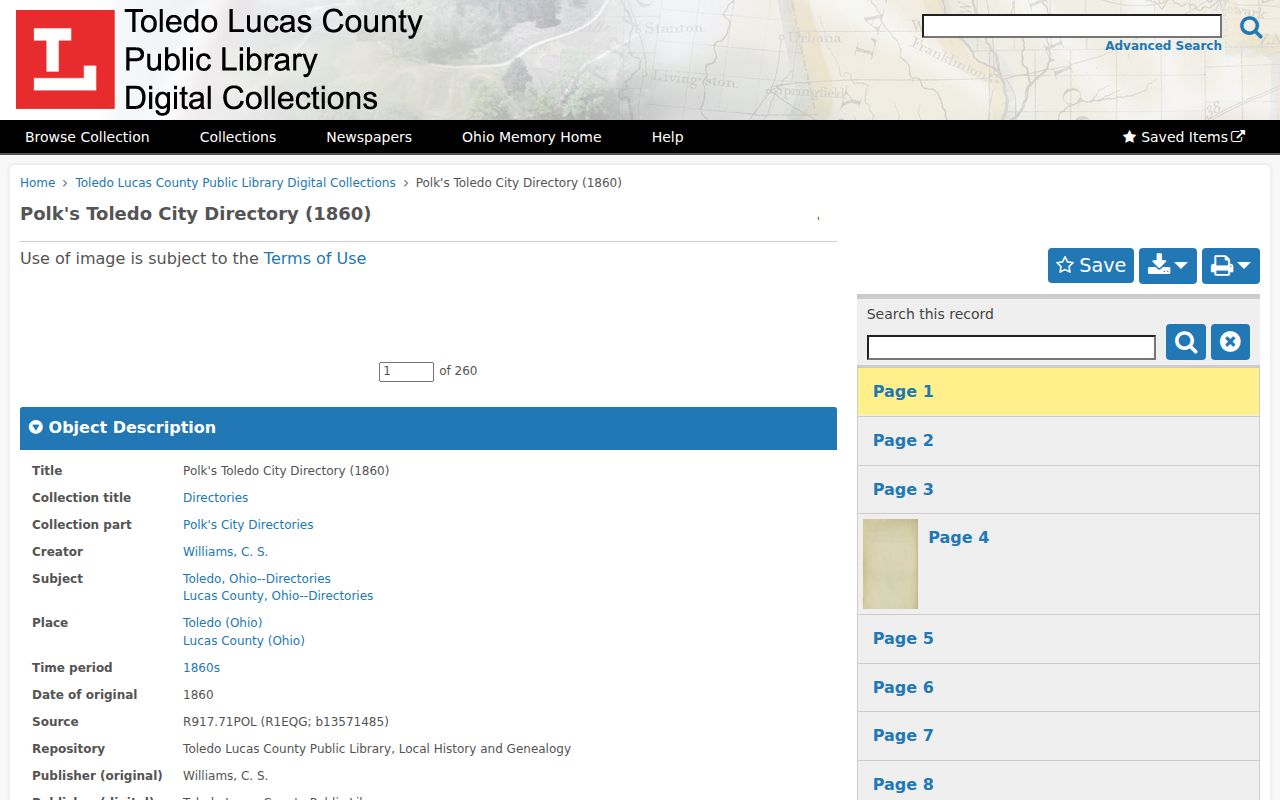Collapse the Object Description section
This screenshot has width=1280, height=800.
[x=428, y=428]
